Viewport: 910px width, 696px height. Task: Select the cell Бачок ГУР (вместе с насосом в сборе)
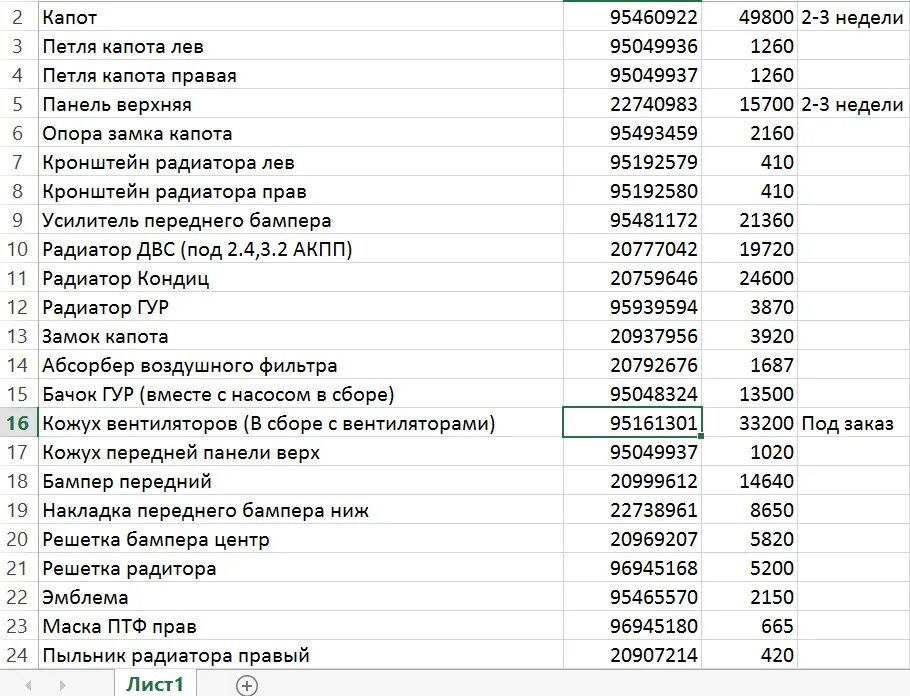pyautogui.click(x=301, y=394)
